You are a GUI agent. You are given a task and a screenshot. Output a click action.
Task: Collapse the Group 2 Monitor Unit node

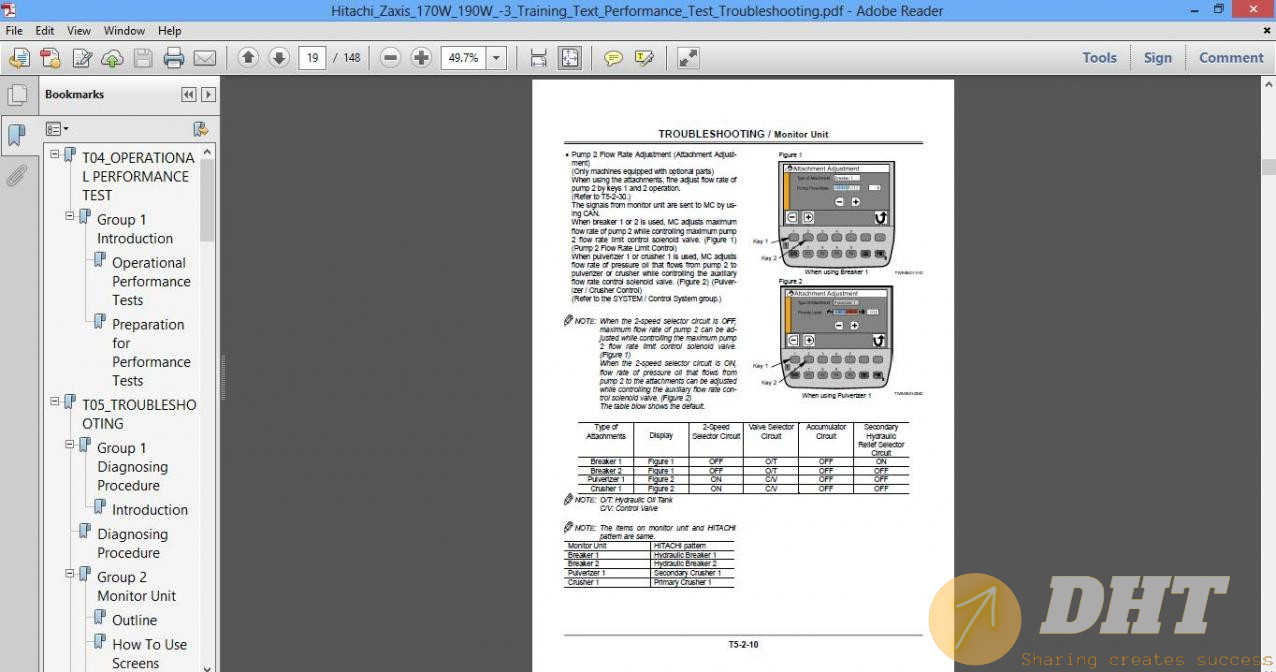tap(70, 574)
